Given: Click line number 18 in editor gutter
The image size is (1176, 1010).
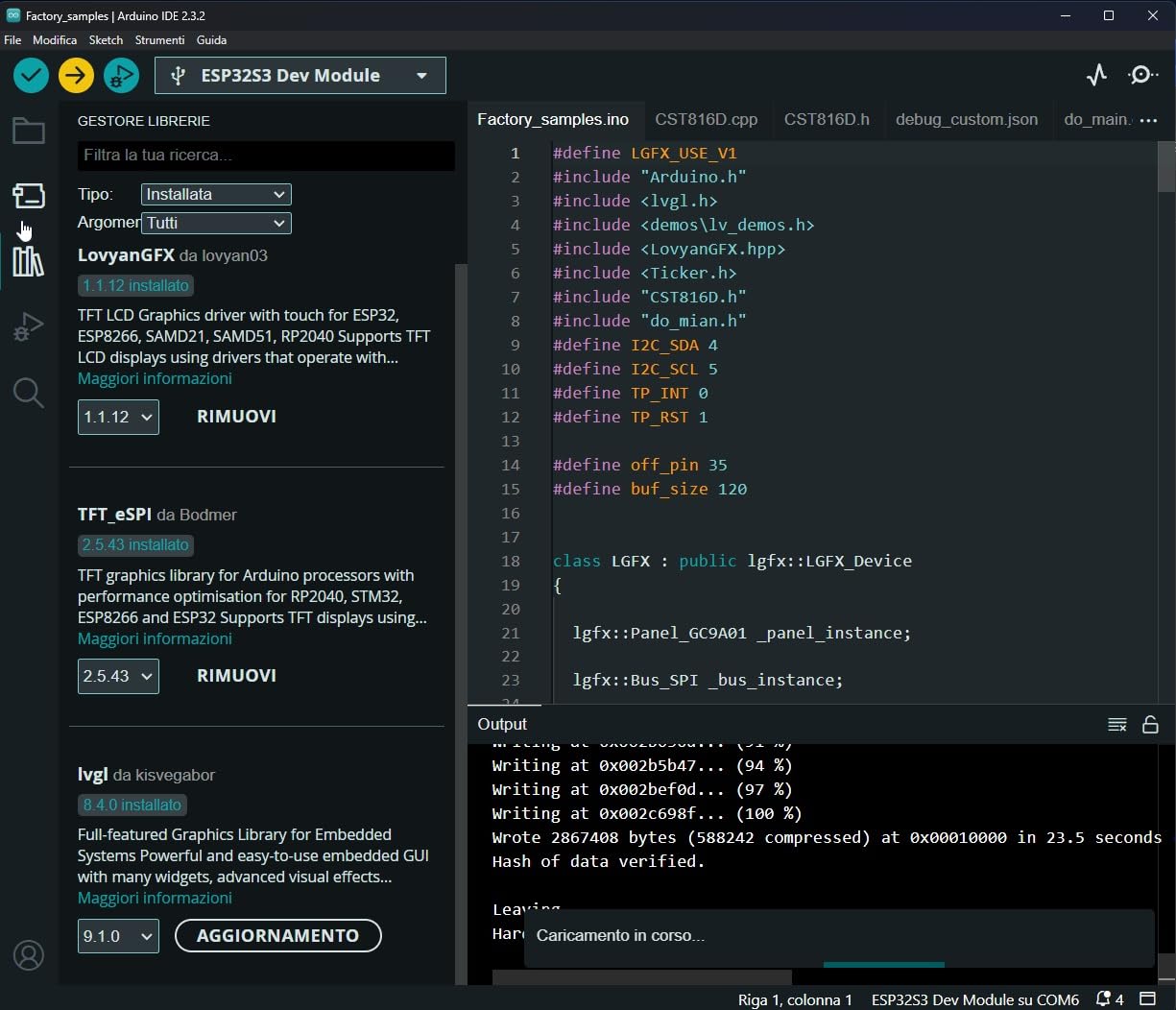Looking at the screenshot, I should [x=510, y=561].
